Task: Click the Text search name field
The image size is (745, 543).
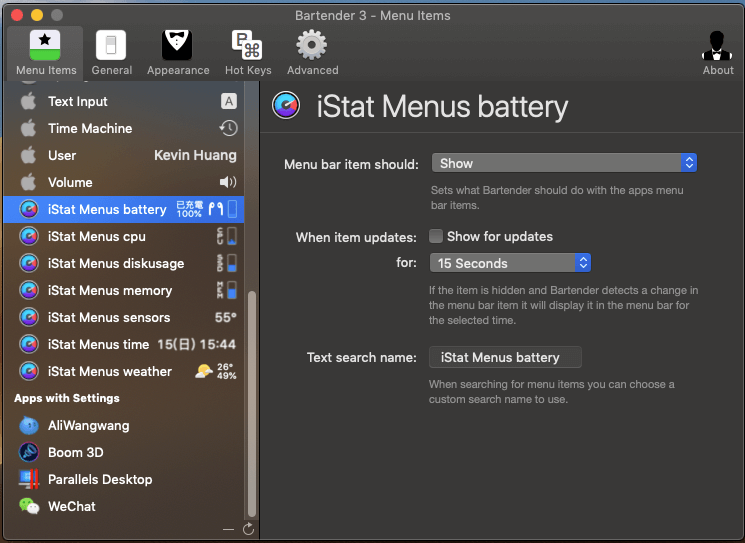Action: pos(505,357)
